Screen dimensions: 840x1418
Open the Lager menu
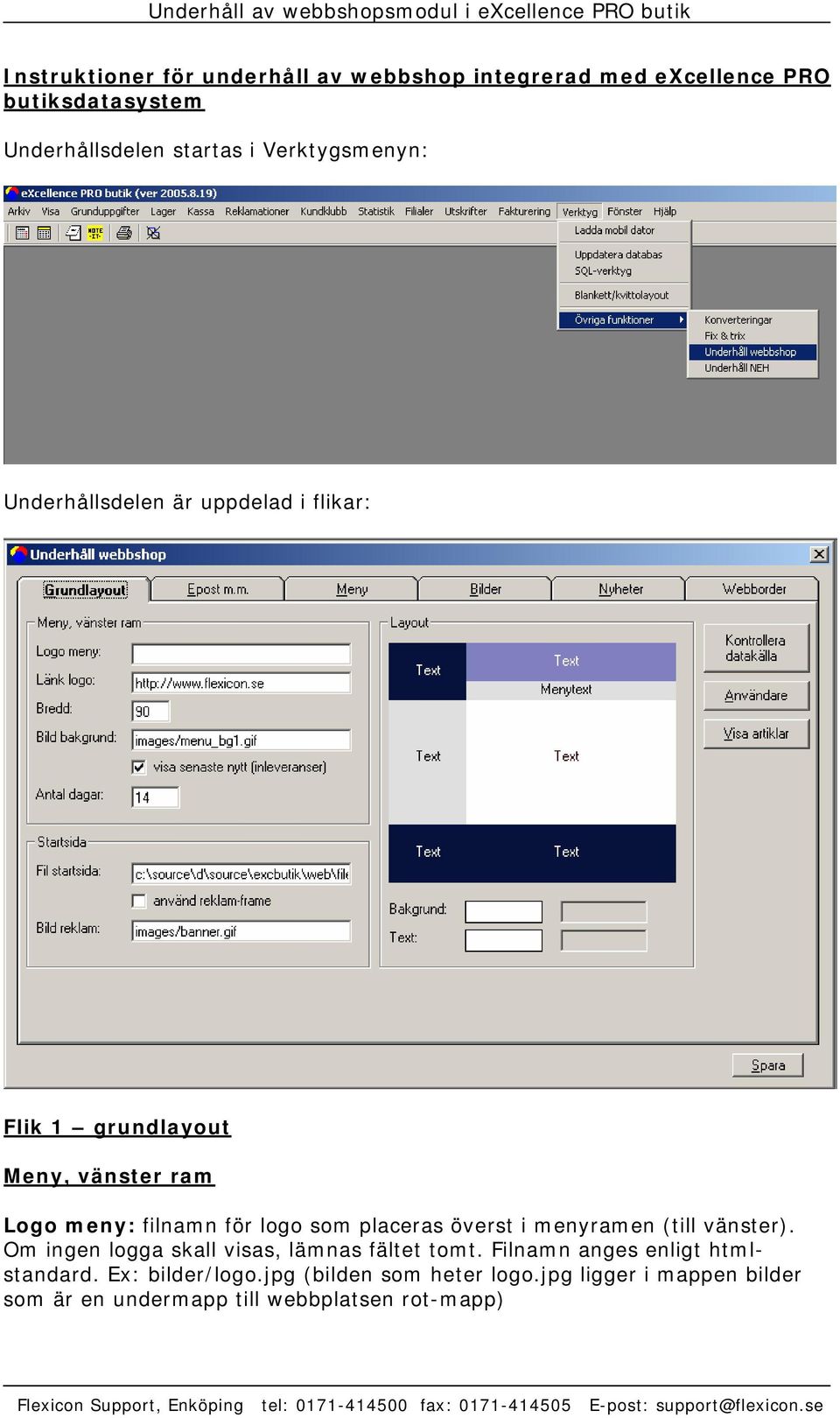tap(163, 211)
